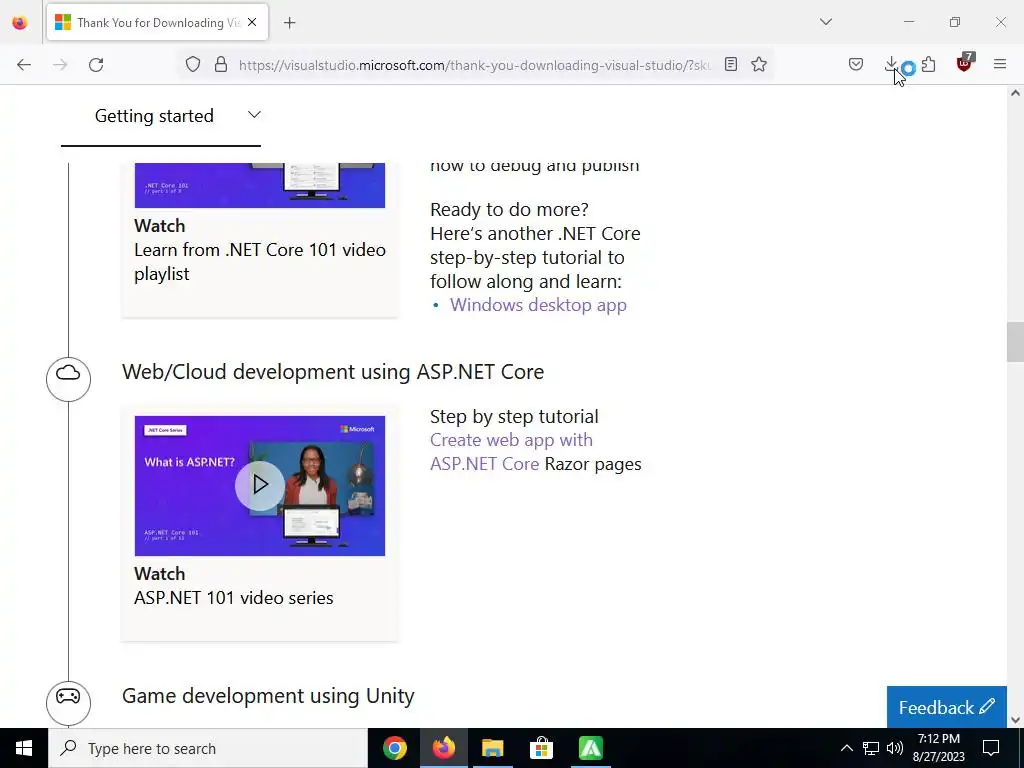
Task: Open the notification center icon
Action: (x=991, y=748)
